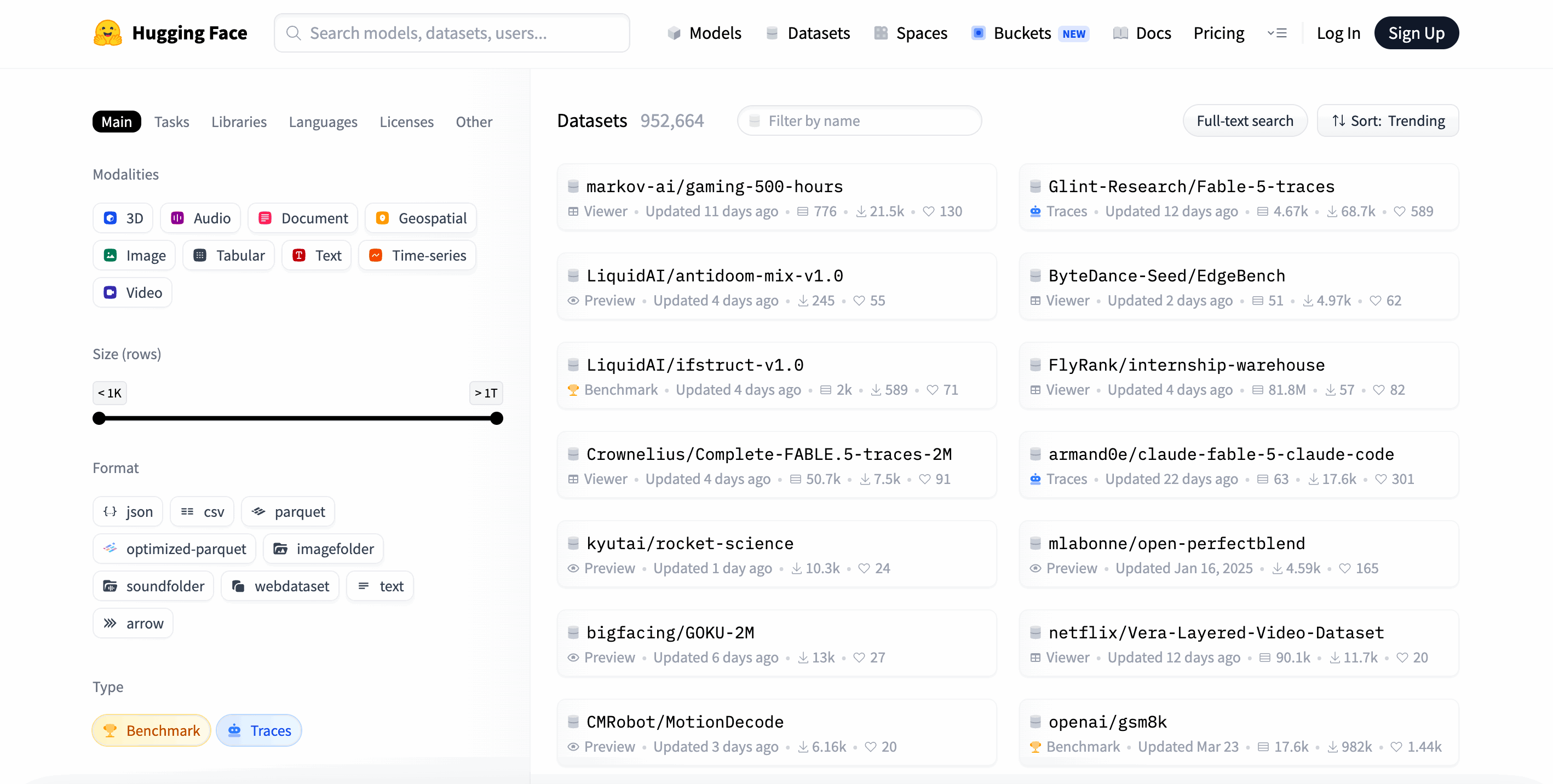
Task: Switch to the Tasks tab
Action: tap(172, 122)
